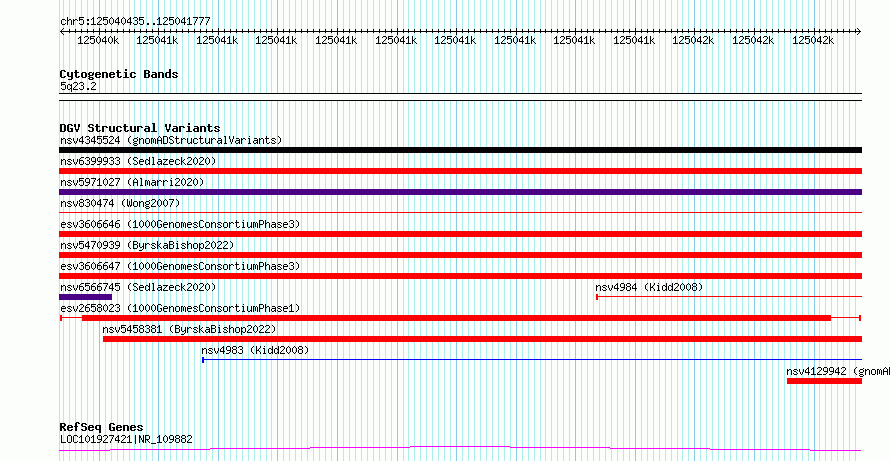
Task: Click the chr5:125040435..125041777 coordinate label
Action: (135, 21)
